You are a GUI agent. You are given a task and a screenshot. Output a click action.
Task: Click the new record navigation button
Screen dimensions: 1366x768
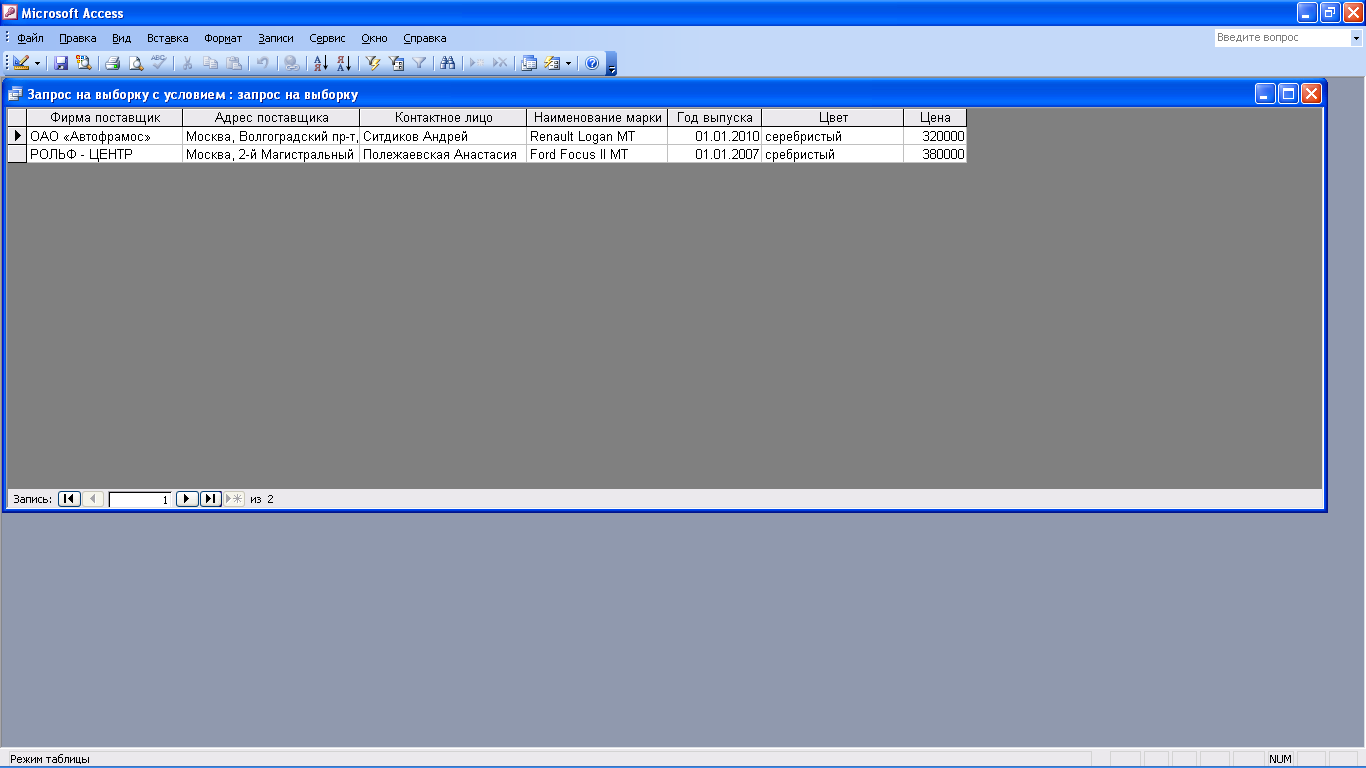pos(234,499)
